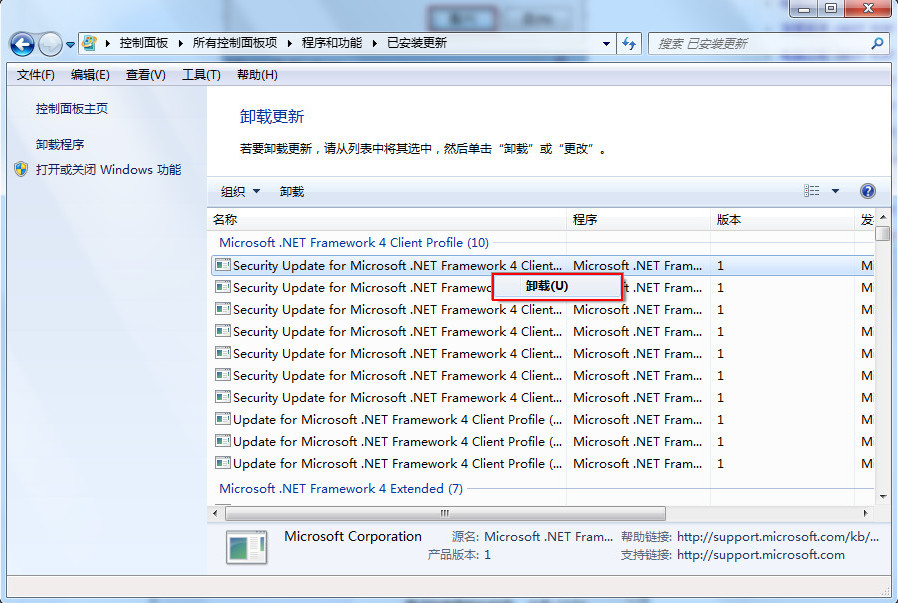Viewport: 898px width, 603px height.
Task: Open 卸载程序 link in sidebar
Action: pos(60,145)
